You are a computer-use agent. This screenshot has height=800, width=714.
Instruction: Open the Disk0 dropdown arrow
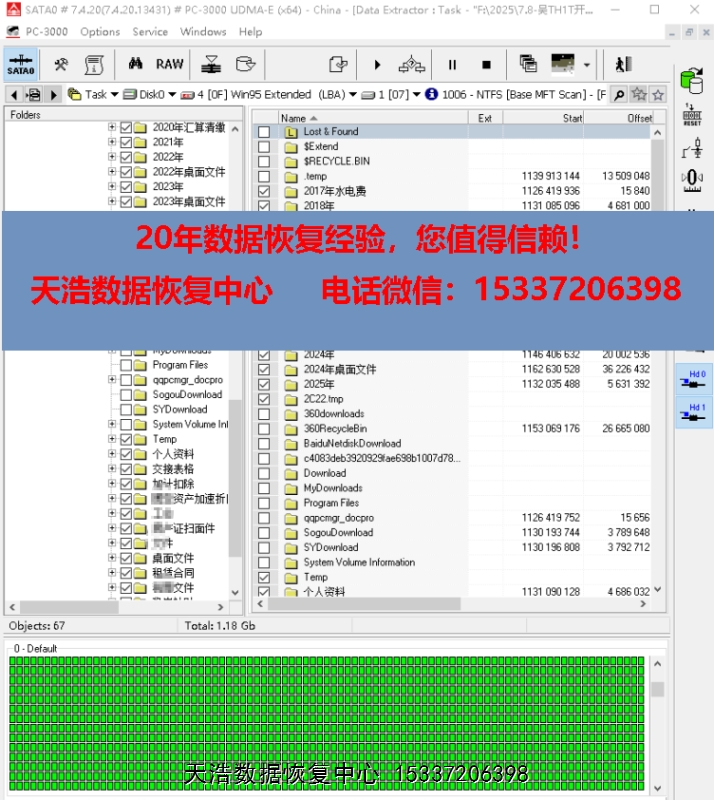pyautogui.click(x=171, y=95)
